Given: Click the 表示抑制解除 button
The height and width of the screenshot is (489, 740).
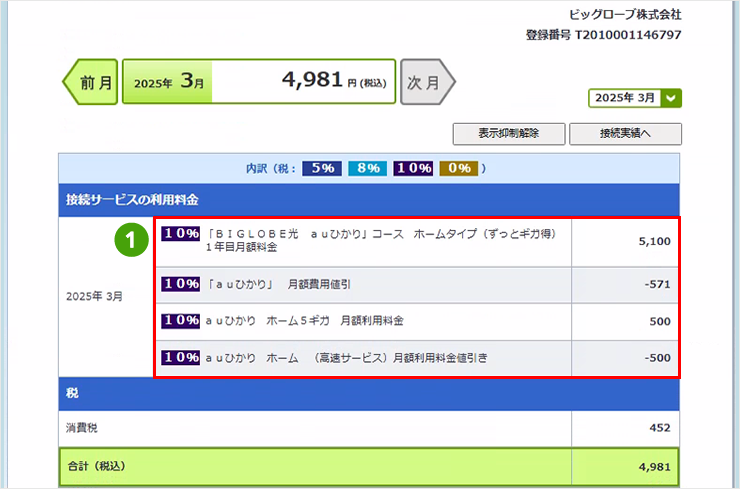Looking at the screenshot, I should pyautogui.click(x=509, y=134).
